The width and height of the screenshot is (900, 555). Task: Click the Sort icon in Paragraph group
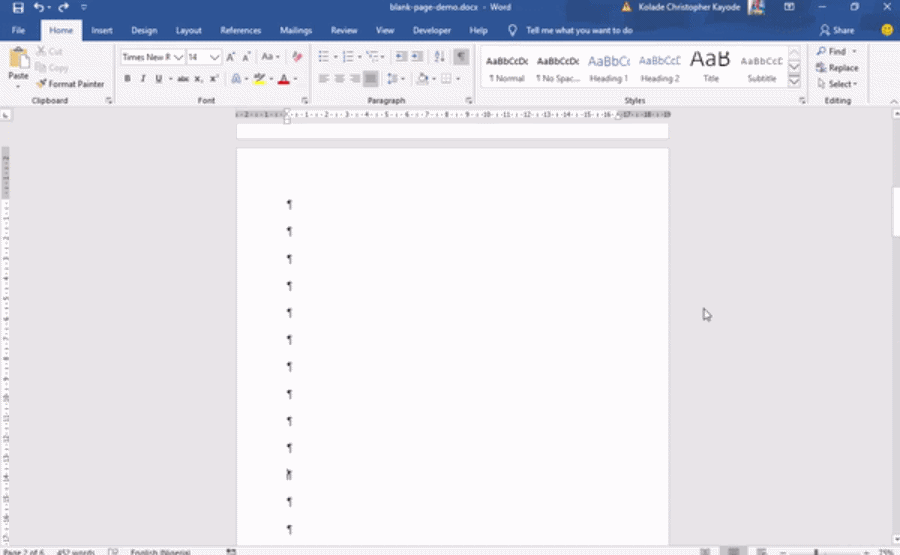tap(440, 57)
